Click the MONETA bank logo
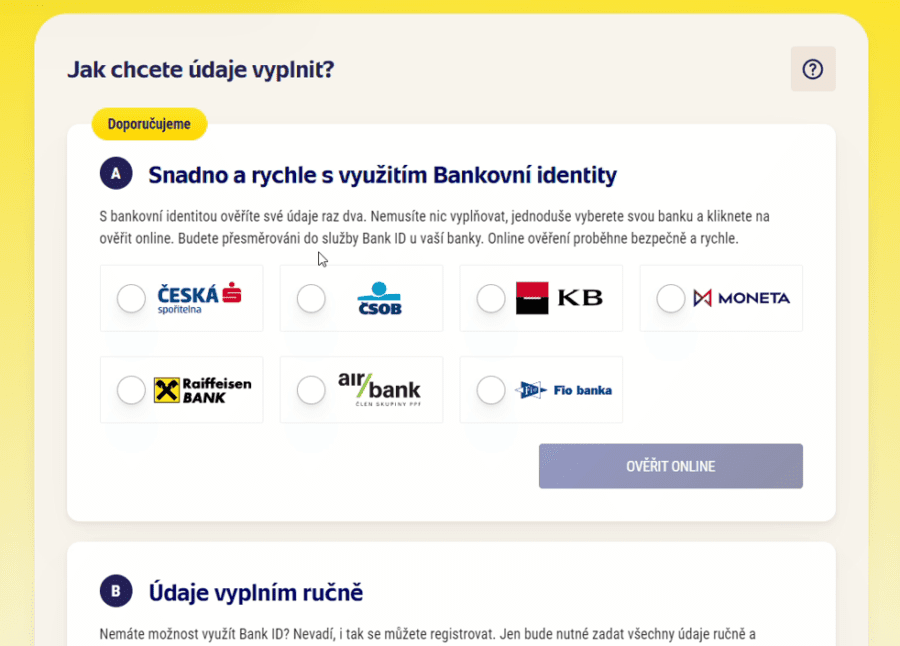The width and height of the screenshot is (900, 646). coord(741,298)
